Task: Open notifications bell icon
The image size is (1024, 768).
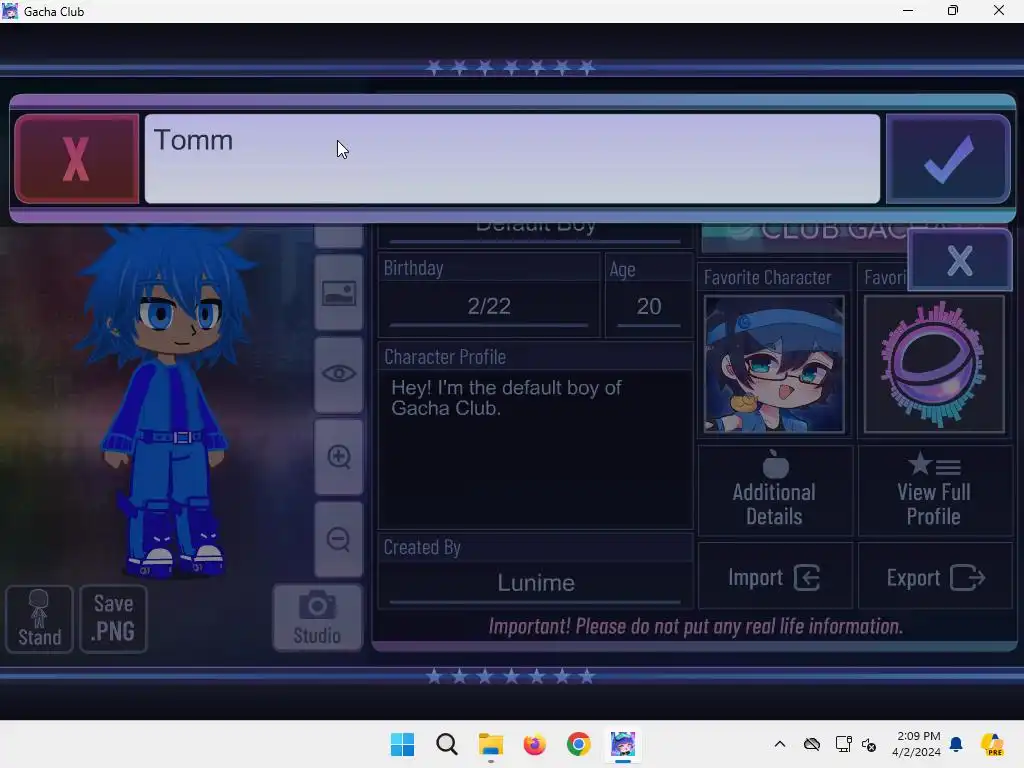Action: click(956, 744)
